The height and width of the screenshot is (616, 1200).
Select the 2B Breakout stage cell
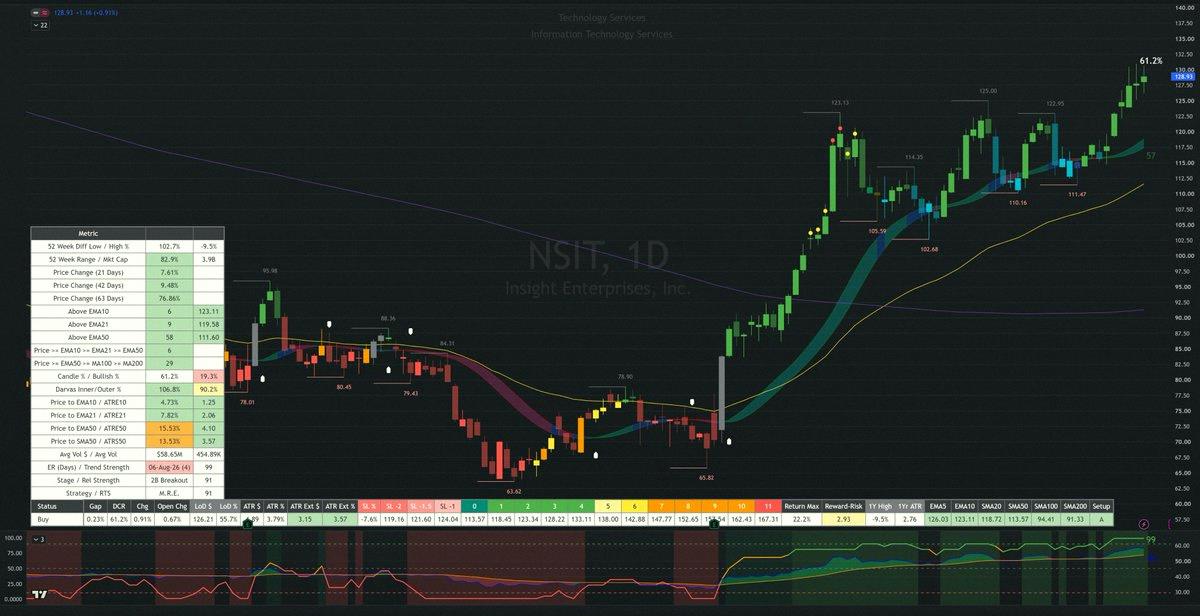[x=169, y=480]
